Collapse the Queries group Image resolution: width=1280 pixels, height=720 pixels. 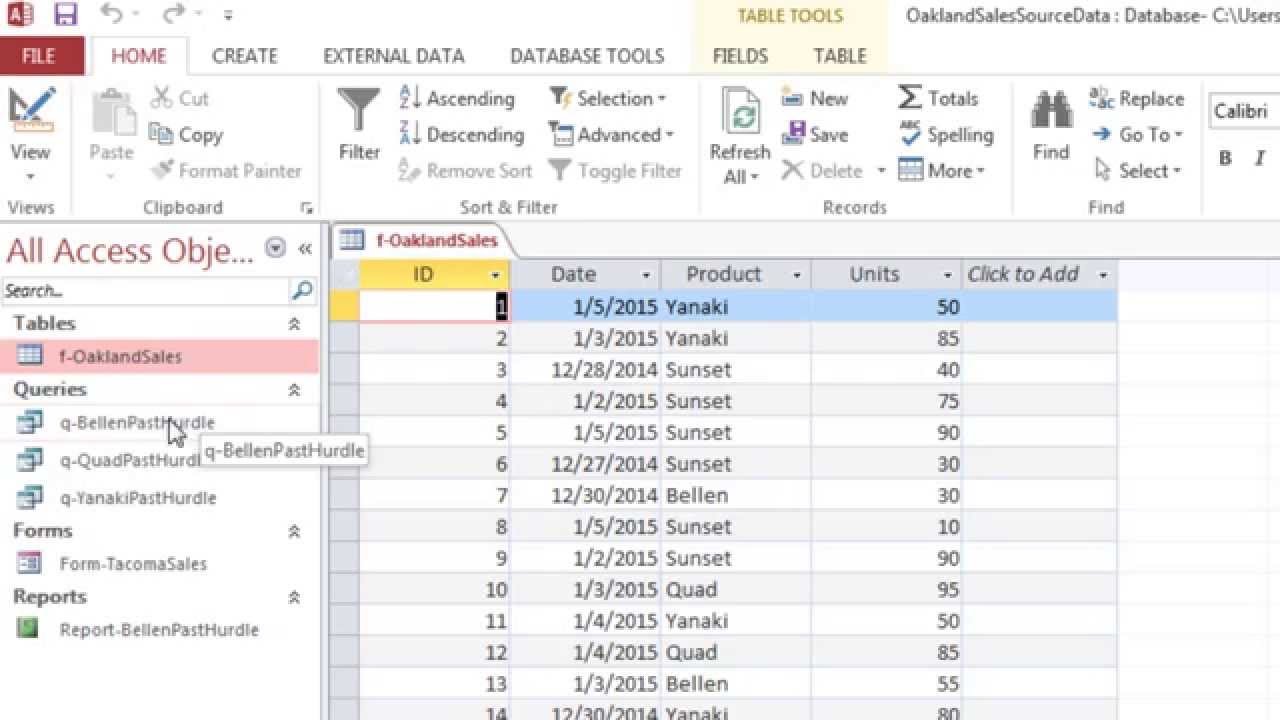click(x=294, y=389)
